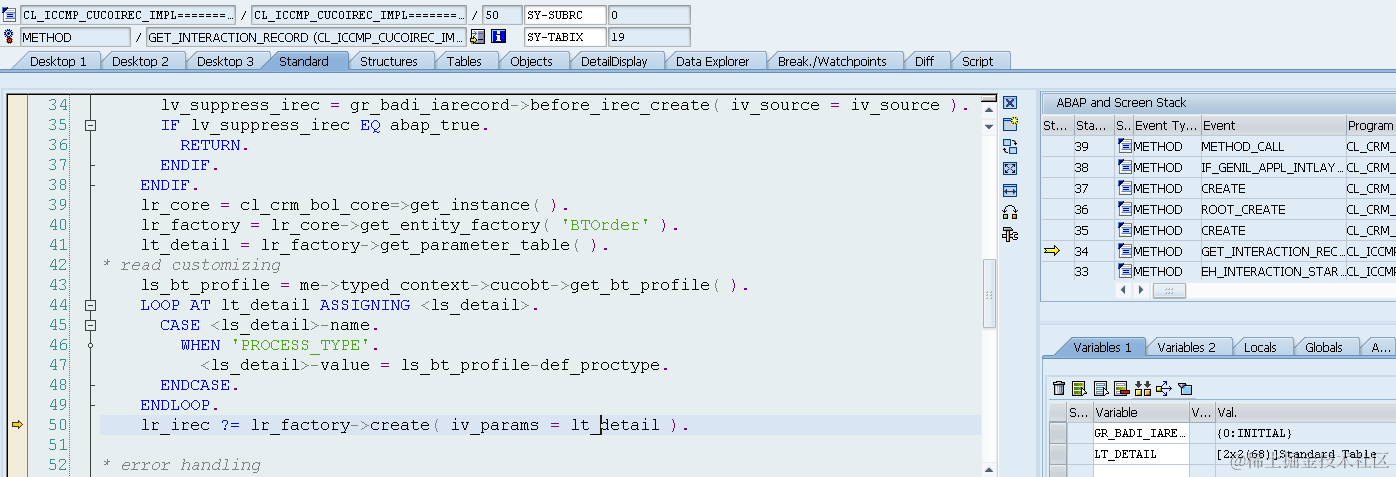
Task: Open the Objects tab
Action: click(531, 61)
